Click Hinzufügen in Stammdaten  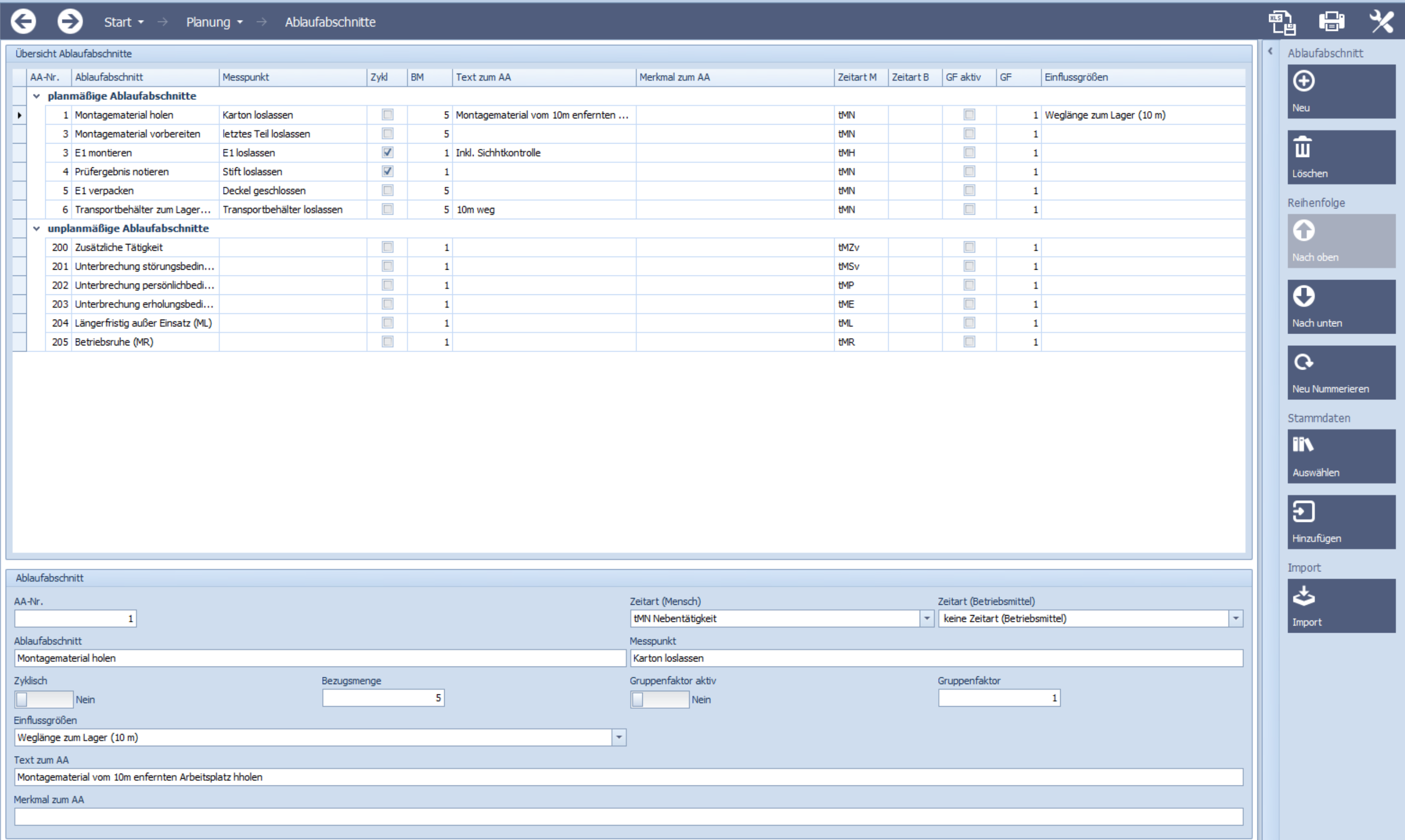[x=1341, y=522]
